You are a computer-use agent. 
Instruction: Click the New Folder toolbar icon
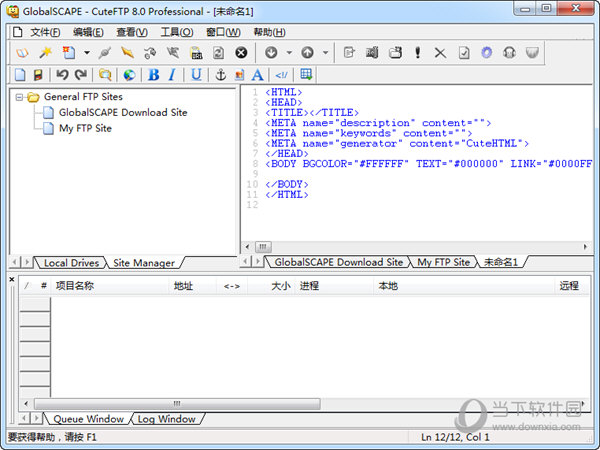coord(395,52)
